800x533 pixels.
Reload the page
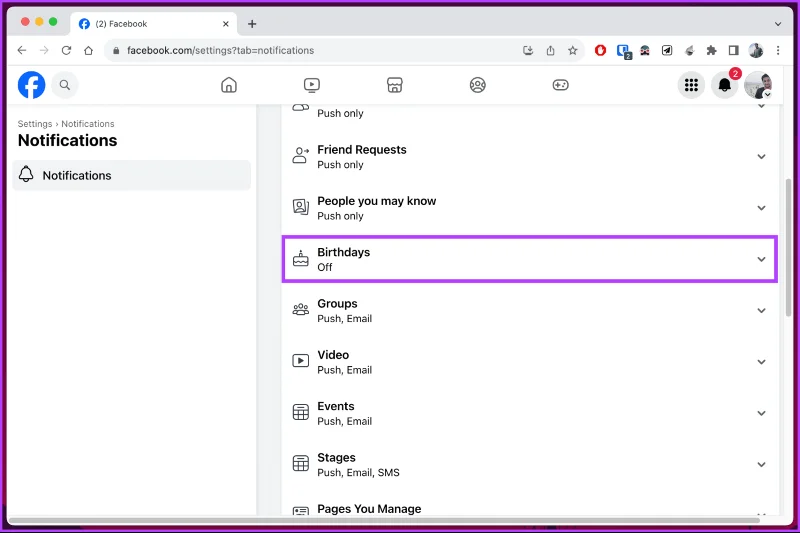point(66,50)
